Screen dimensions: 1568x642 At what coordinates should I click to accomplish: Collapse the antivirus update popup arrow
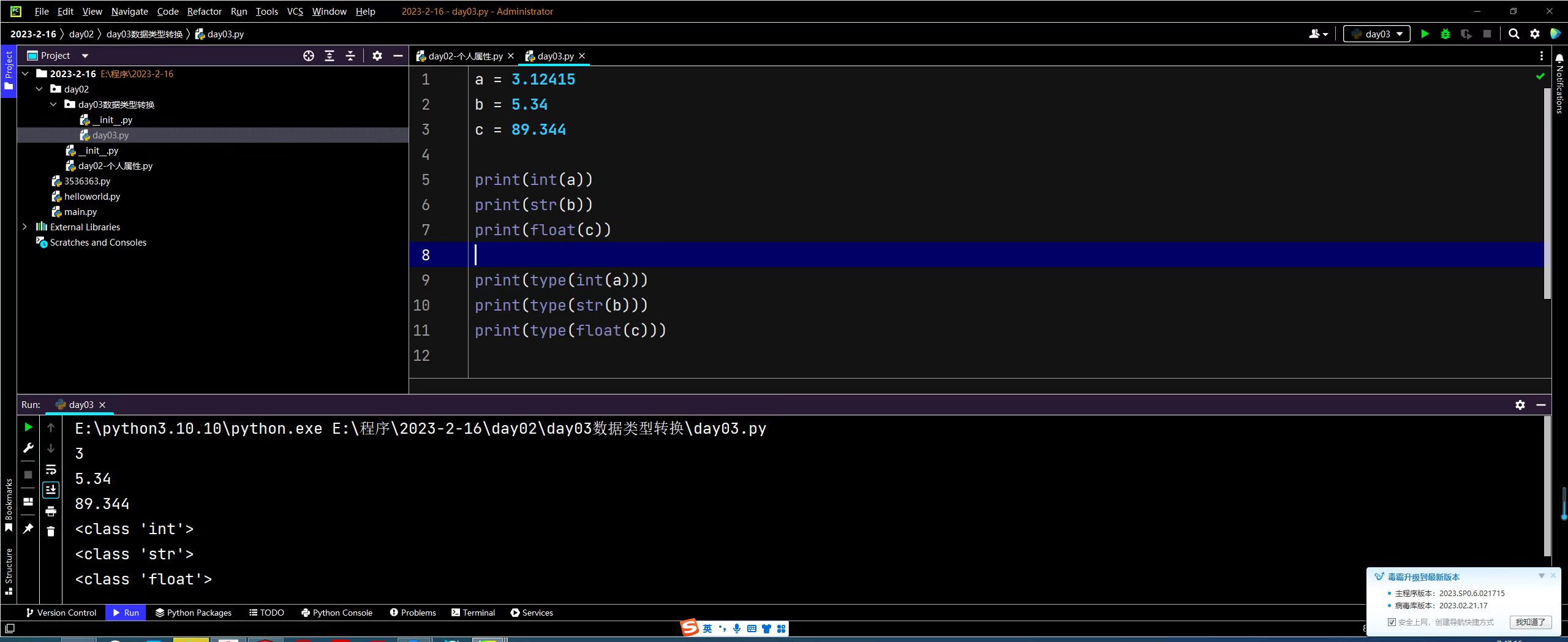[1542, 576]
